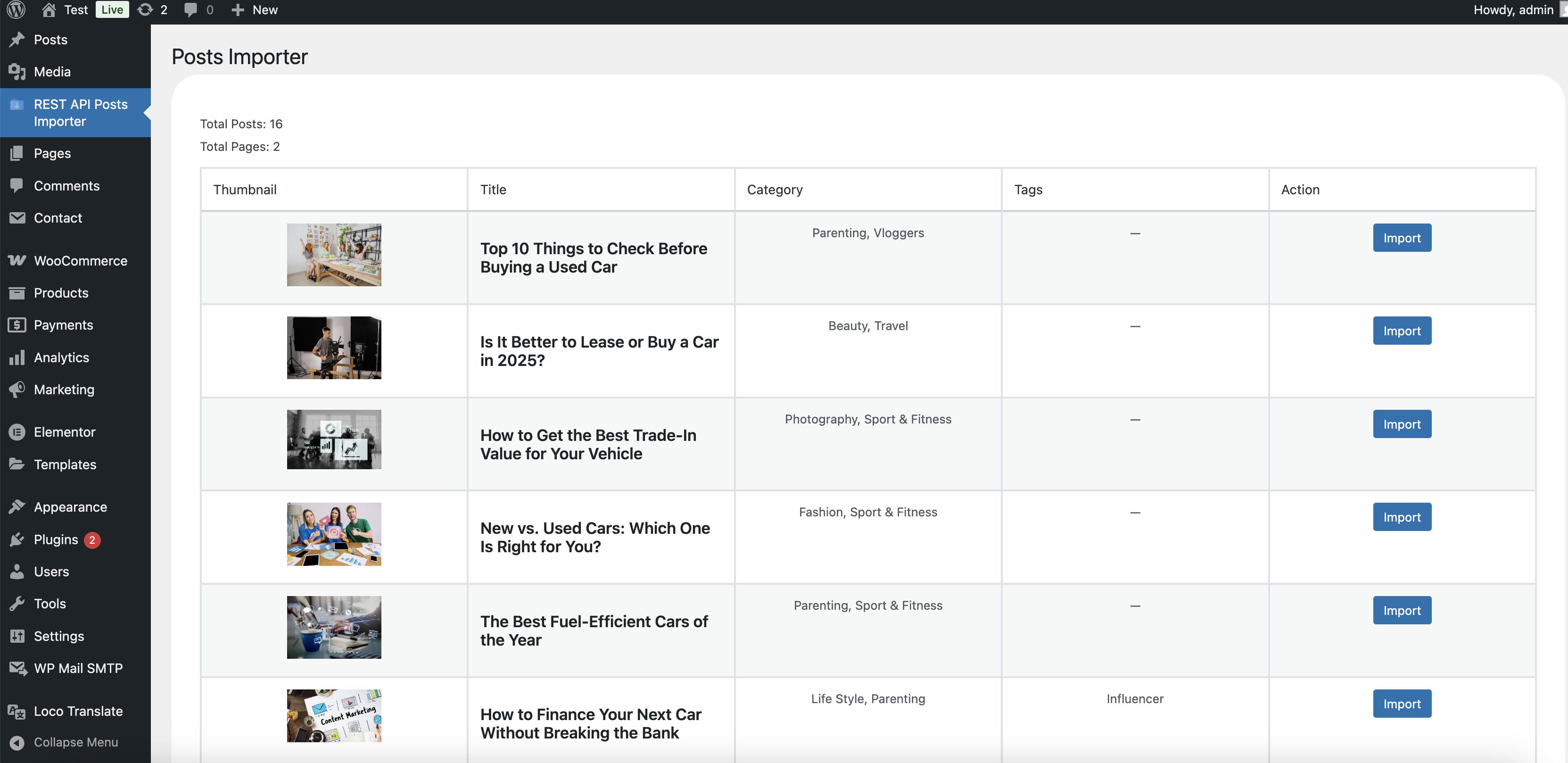Import 'The Best Fuel-Efficient Cars' post
Image resolution: width=1568 pixels, height=763 pixels.
click(x=1401, y=610)
